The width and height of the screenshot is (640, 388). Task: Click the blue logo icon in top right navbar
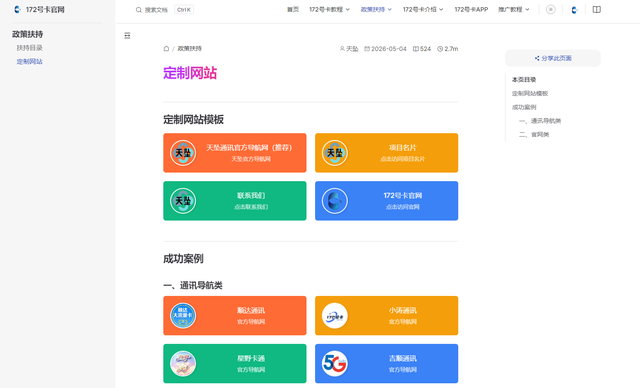point(574,10)
